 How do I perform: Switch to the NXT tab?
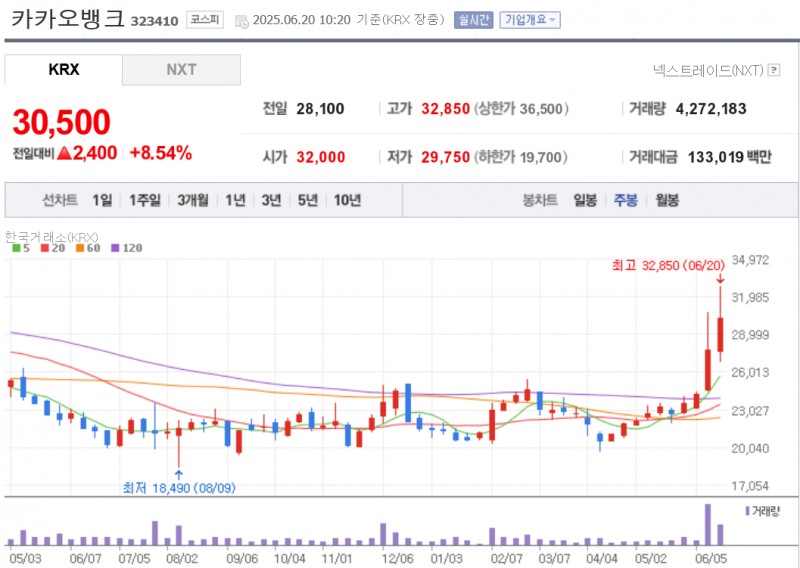tap(181, 69)
